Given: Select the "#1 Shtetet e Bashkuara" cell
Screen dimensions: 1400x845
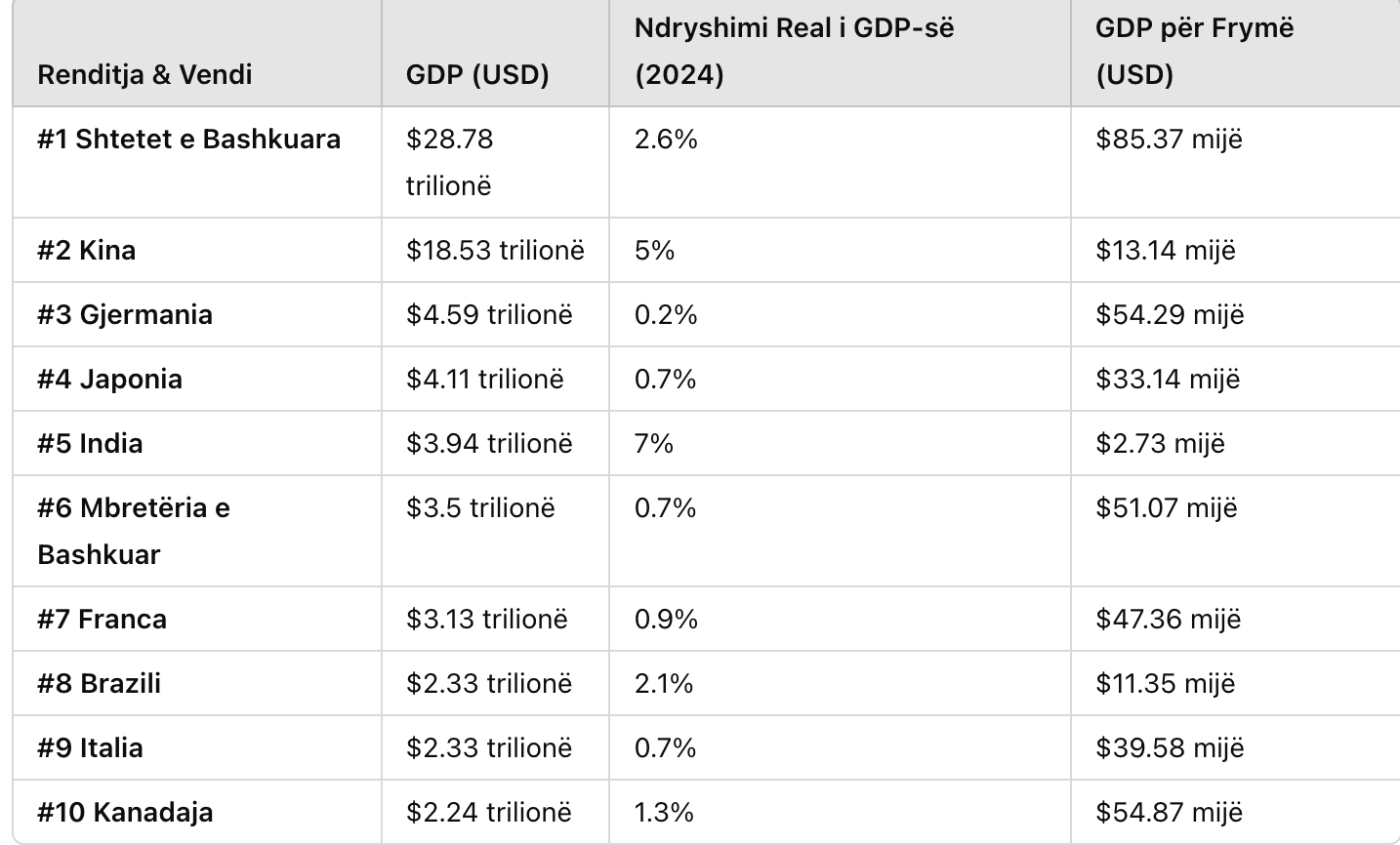Looking at the screenshot, I should tap(189, 139).
